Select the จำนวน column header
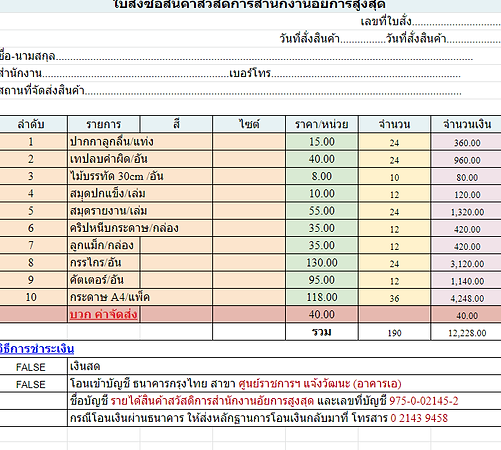The image size is (501, 450). coord(394,124)
